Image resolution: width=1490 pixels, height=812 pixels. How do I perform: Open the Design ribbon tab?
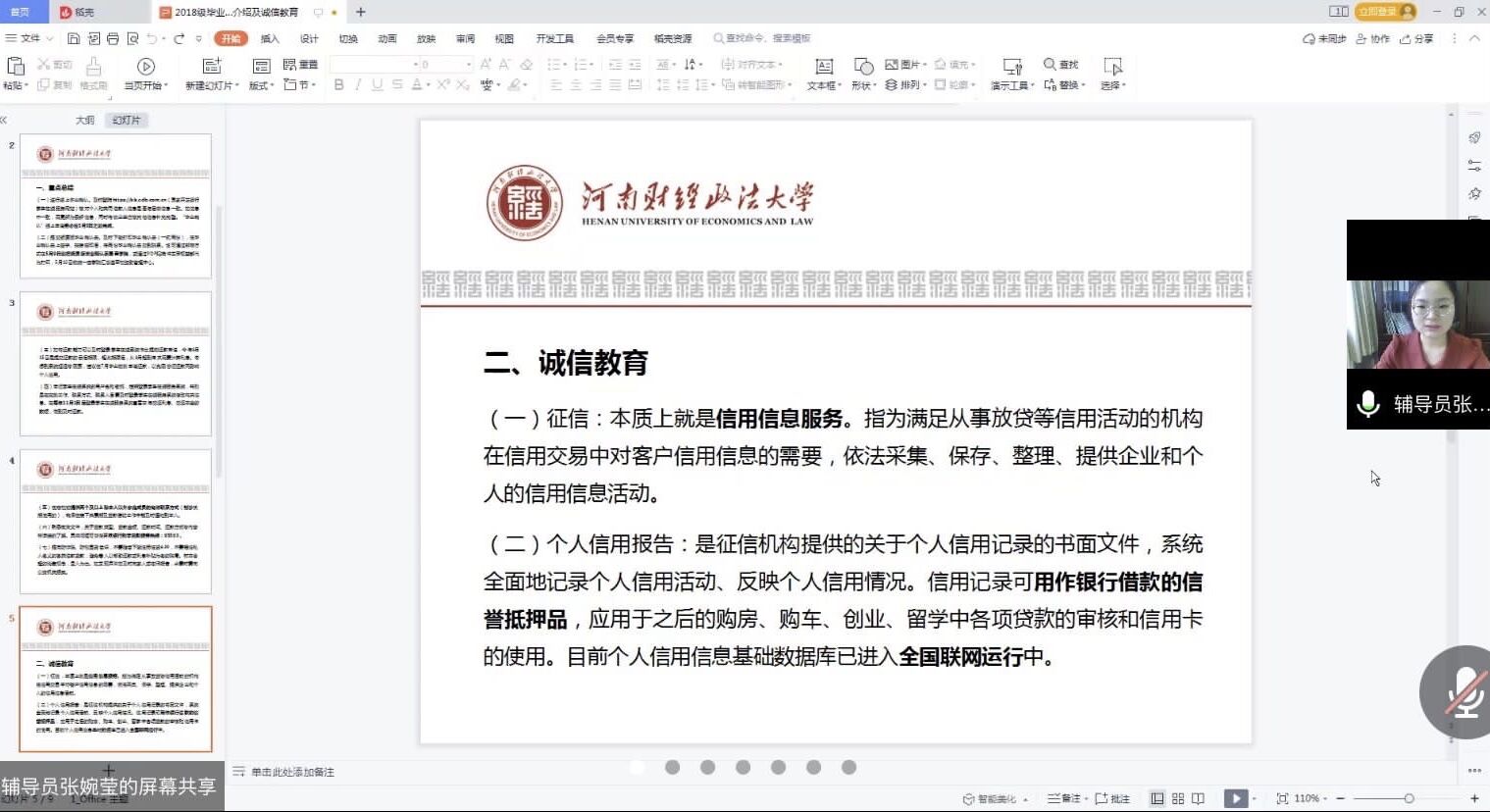click(x=309, y=38)
